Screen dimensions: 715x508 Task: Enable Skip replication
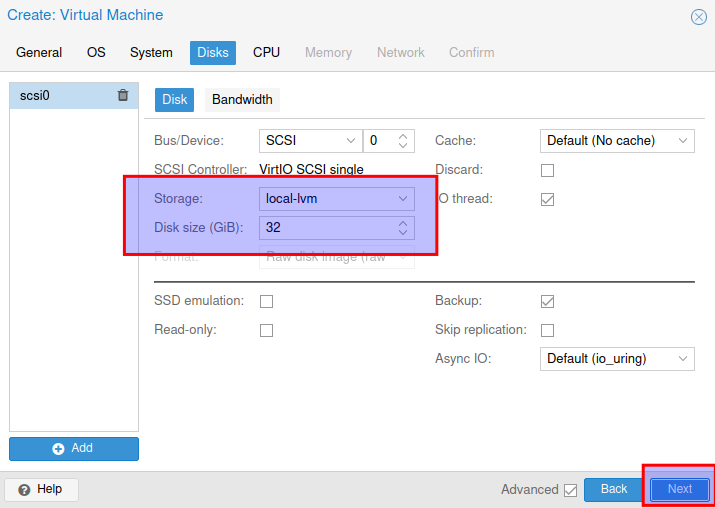(x=547, y=330)
